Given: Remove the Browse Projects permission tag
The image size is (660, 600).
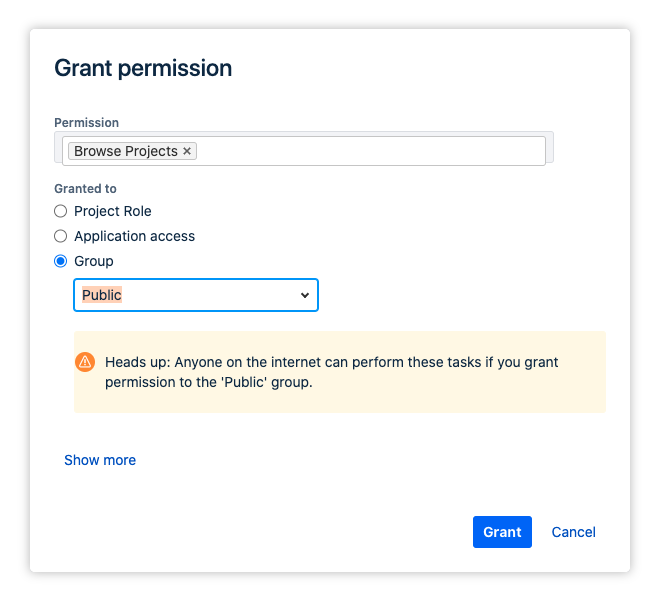Looking at the screenshot, I should click(x=187, y=151).
